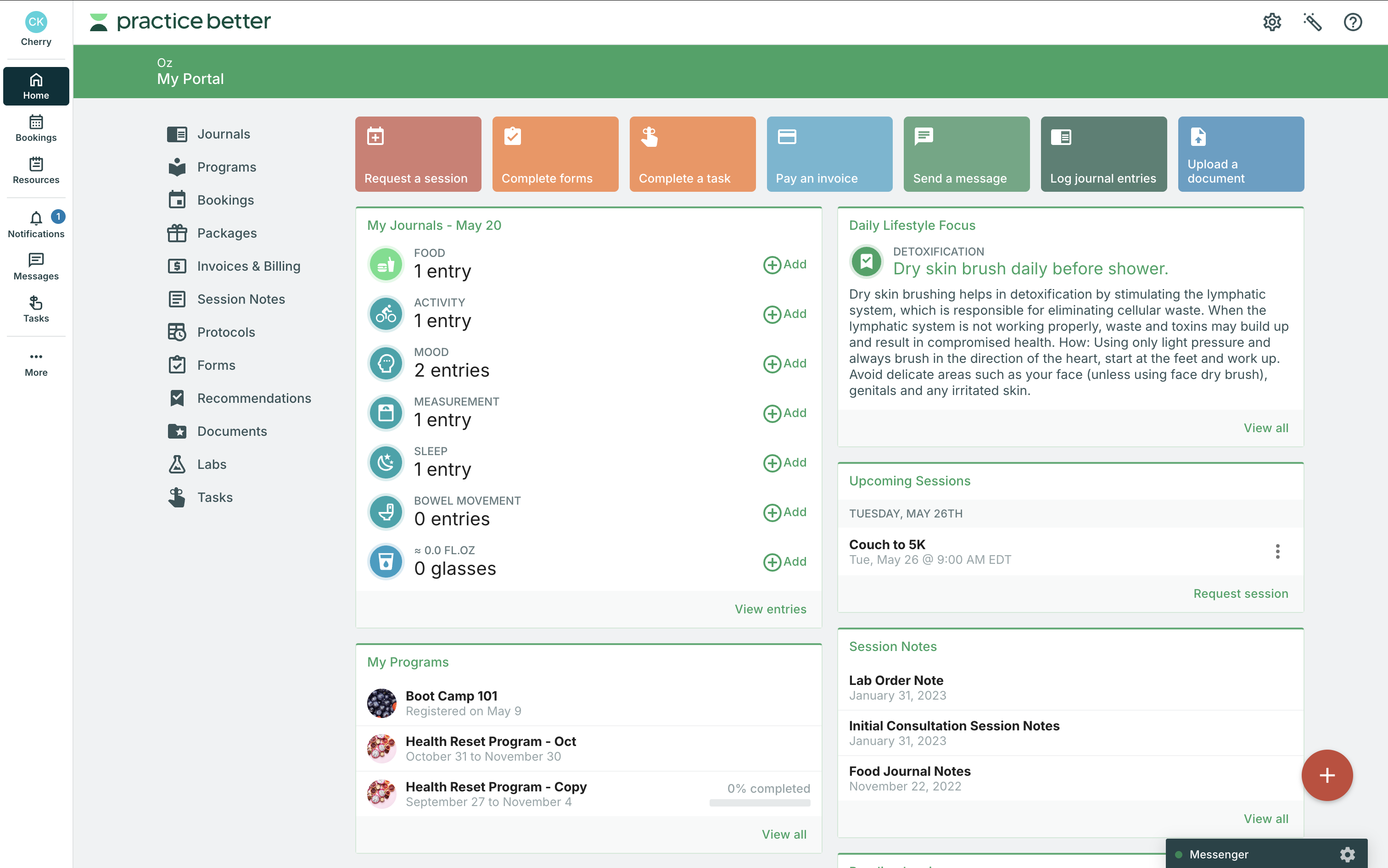Open Bookings in the left rail
The image size is (1388, 868).
point(36,128)
